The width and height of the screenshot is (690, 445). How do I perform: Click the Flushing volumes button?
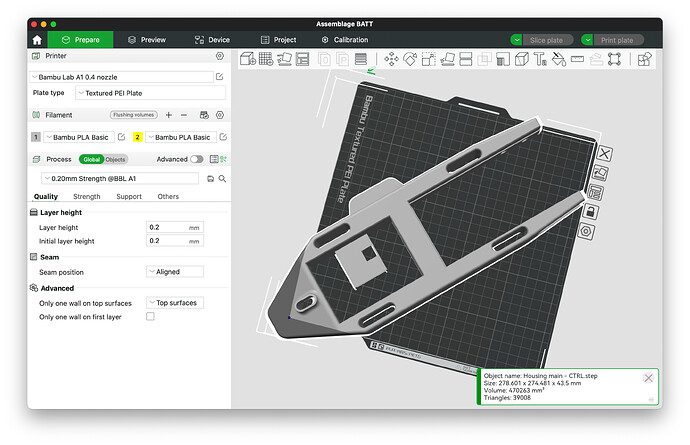point(134,115)
